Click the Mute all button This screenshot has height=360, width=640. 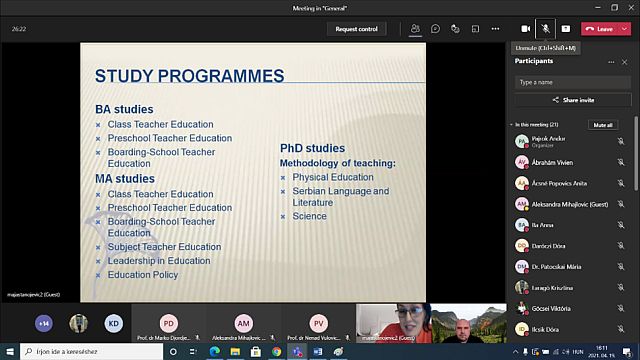click(x=603, y=125)
